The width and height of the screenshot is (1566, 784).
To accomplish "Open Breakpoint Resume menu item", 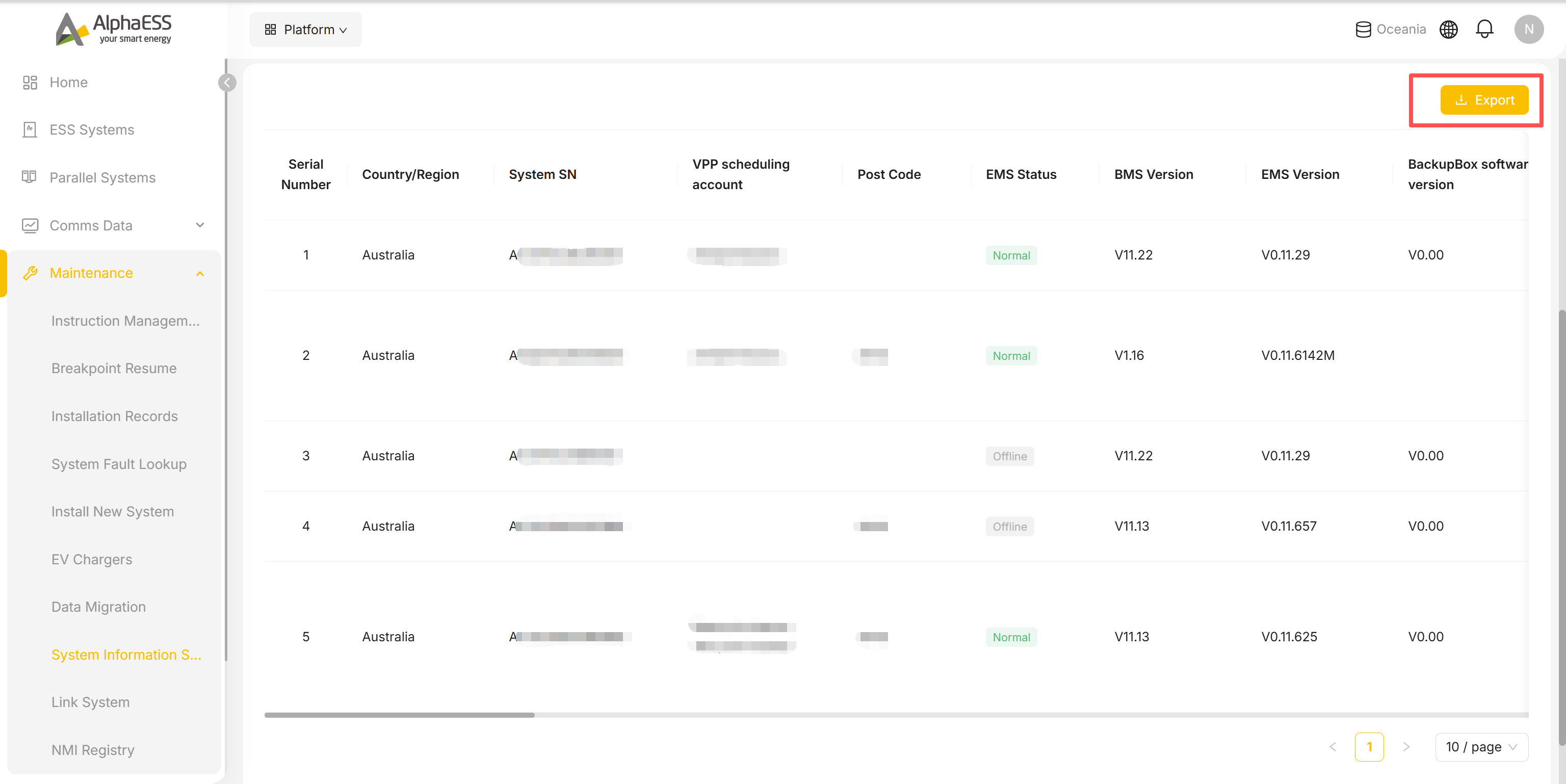I will pos(114,369).
